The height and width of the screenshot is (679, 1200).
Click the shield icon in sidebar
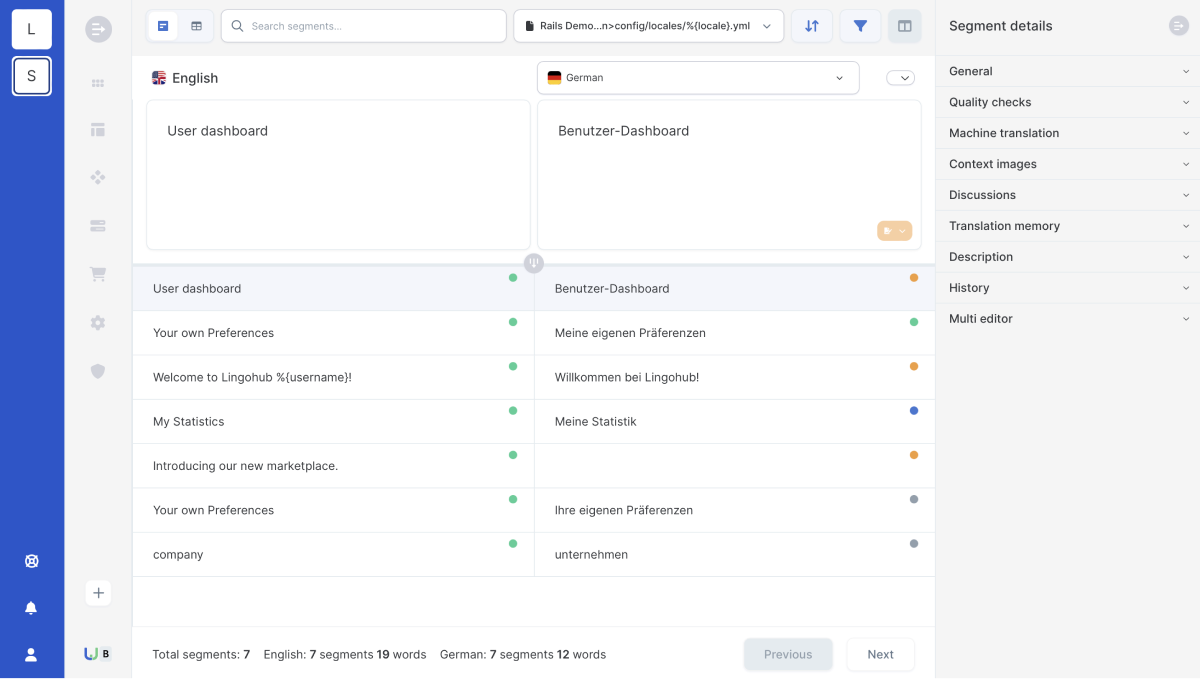[x=98, y=371]
